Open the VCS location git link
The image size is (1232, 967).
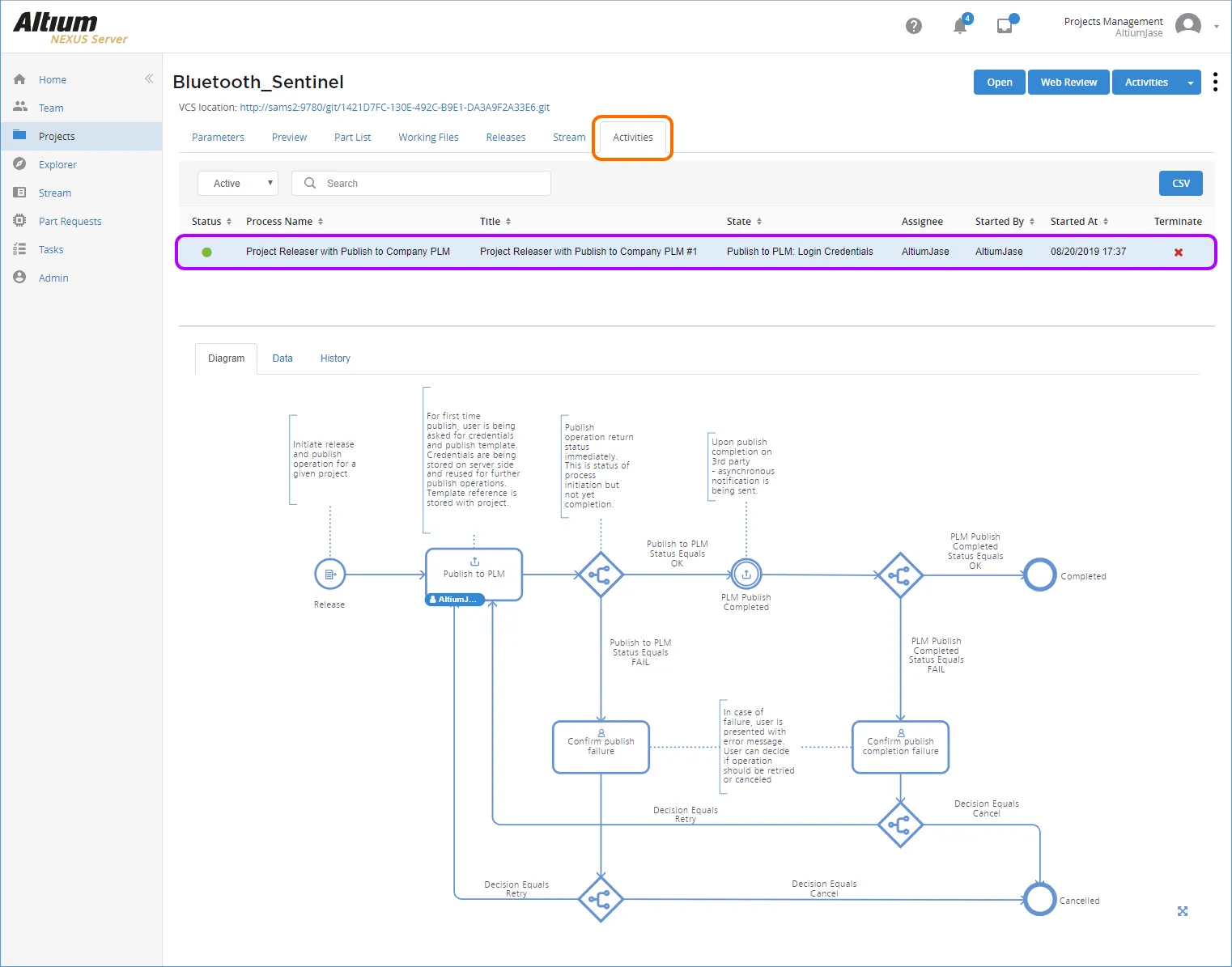click(395, 108)
